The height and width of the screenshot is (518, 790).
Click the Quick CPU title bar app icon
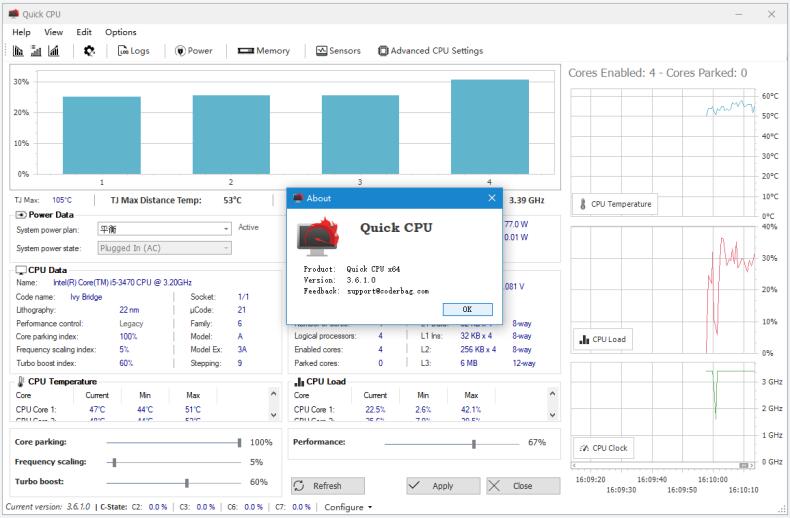(x=14, y=14)
